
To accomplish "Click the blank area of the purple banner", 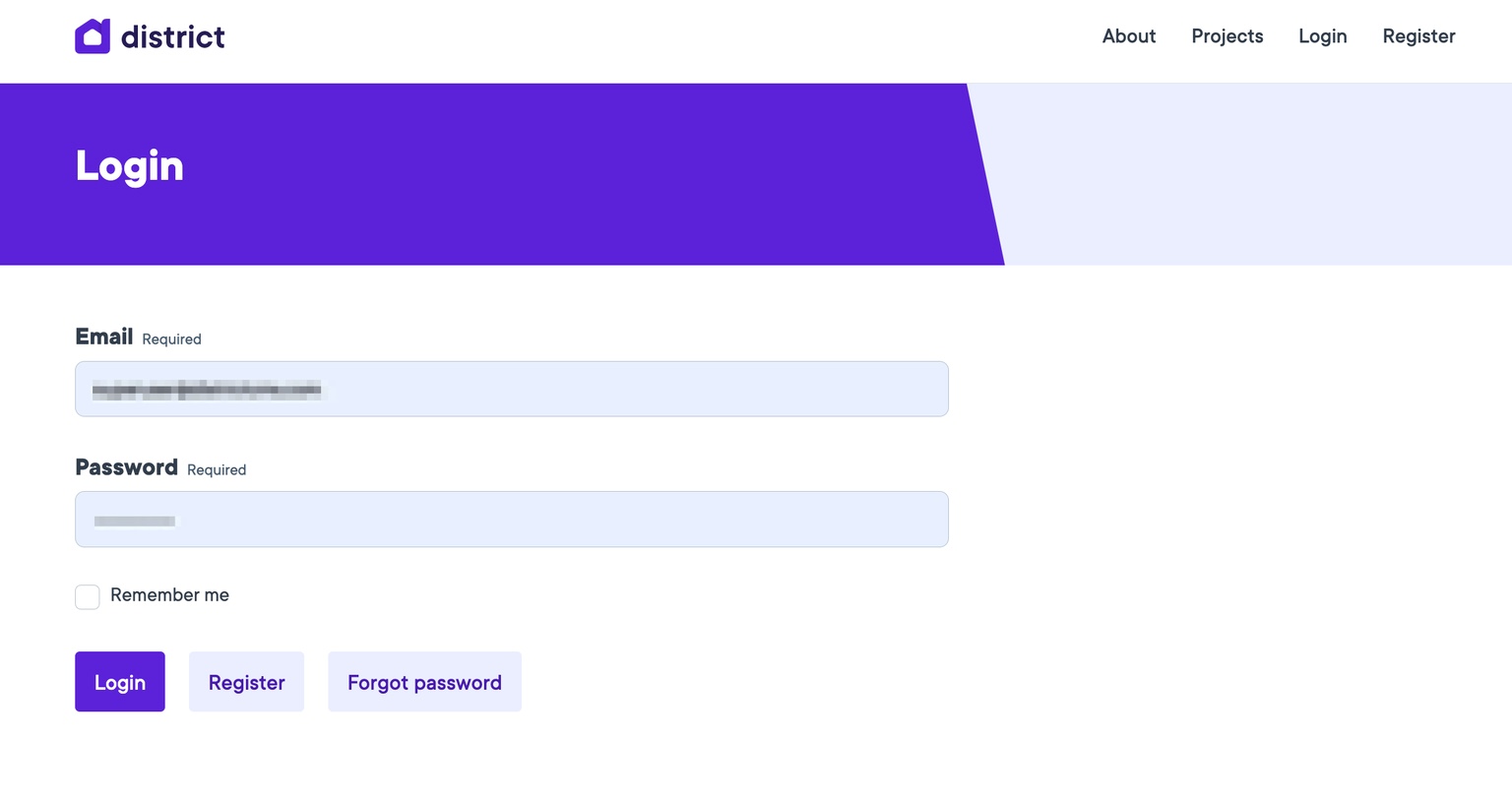I will [591, 174].
